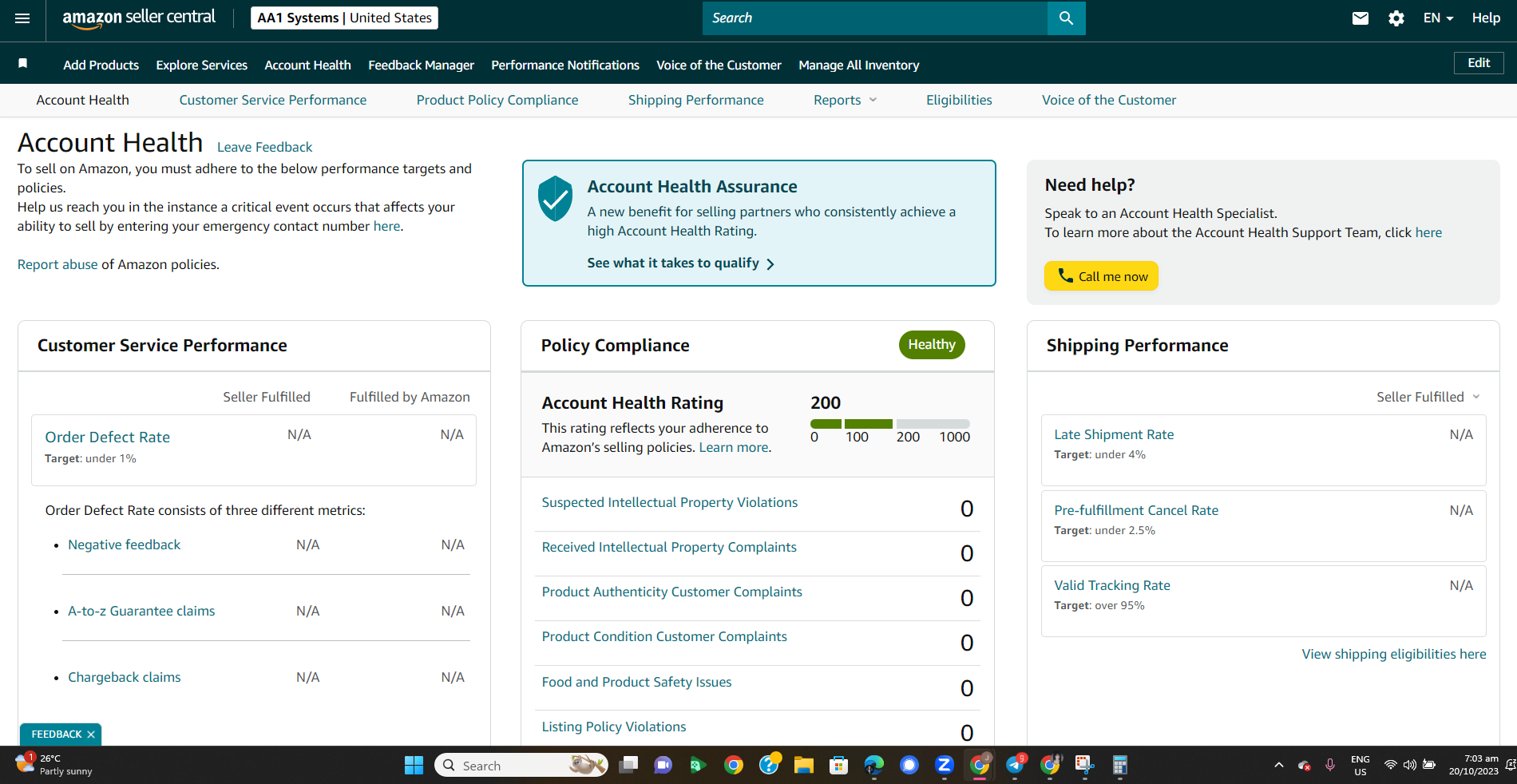Open Product Authenticity Customer Complaints
This screenshot has width=1517, height=784.
672,592
